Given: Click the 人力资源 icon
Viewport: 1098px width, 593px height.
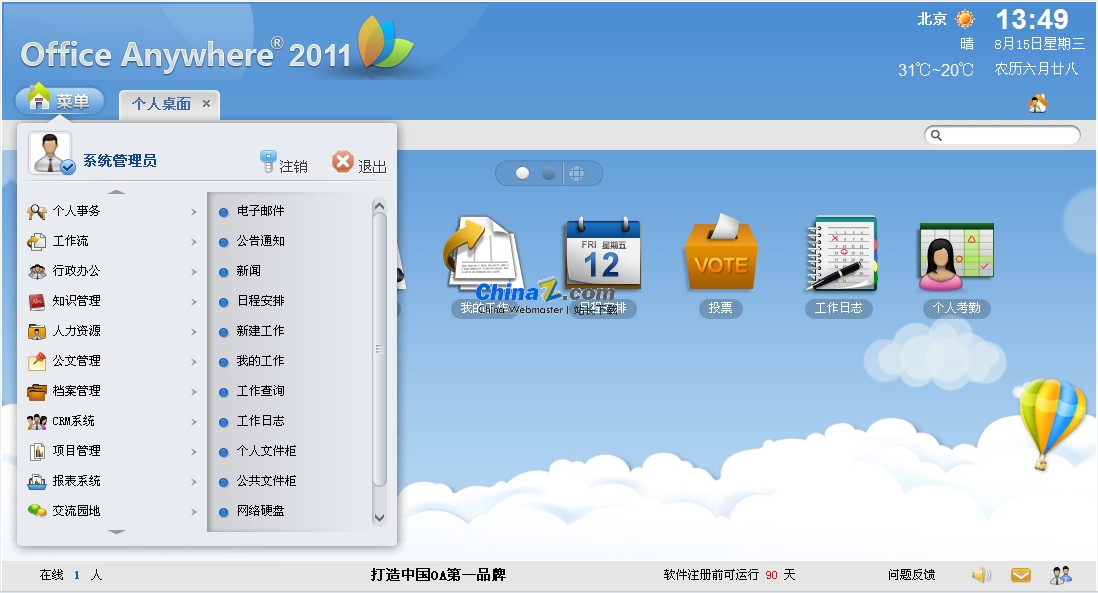Looking at the screenshot, I should [37, 332].
